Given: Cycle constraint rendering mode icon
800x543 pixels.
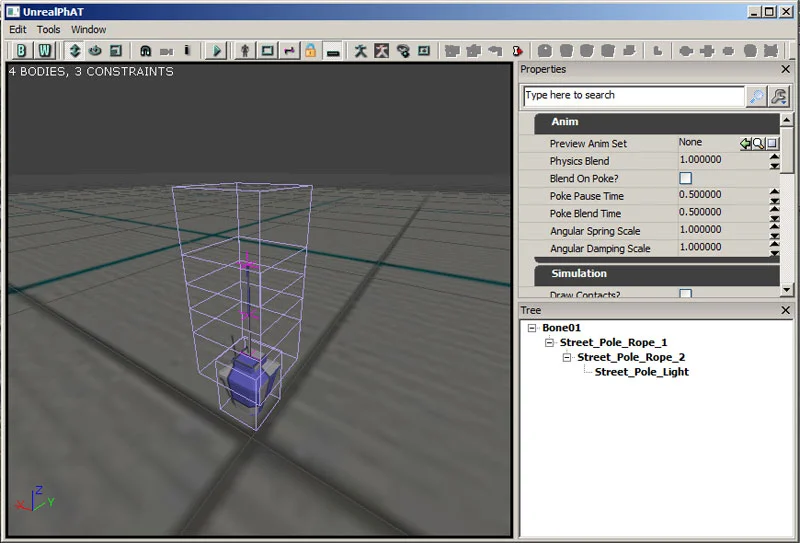Looking at the screenshot, I should (x=289, y=51).
